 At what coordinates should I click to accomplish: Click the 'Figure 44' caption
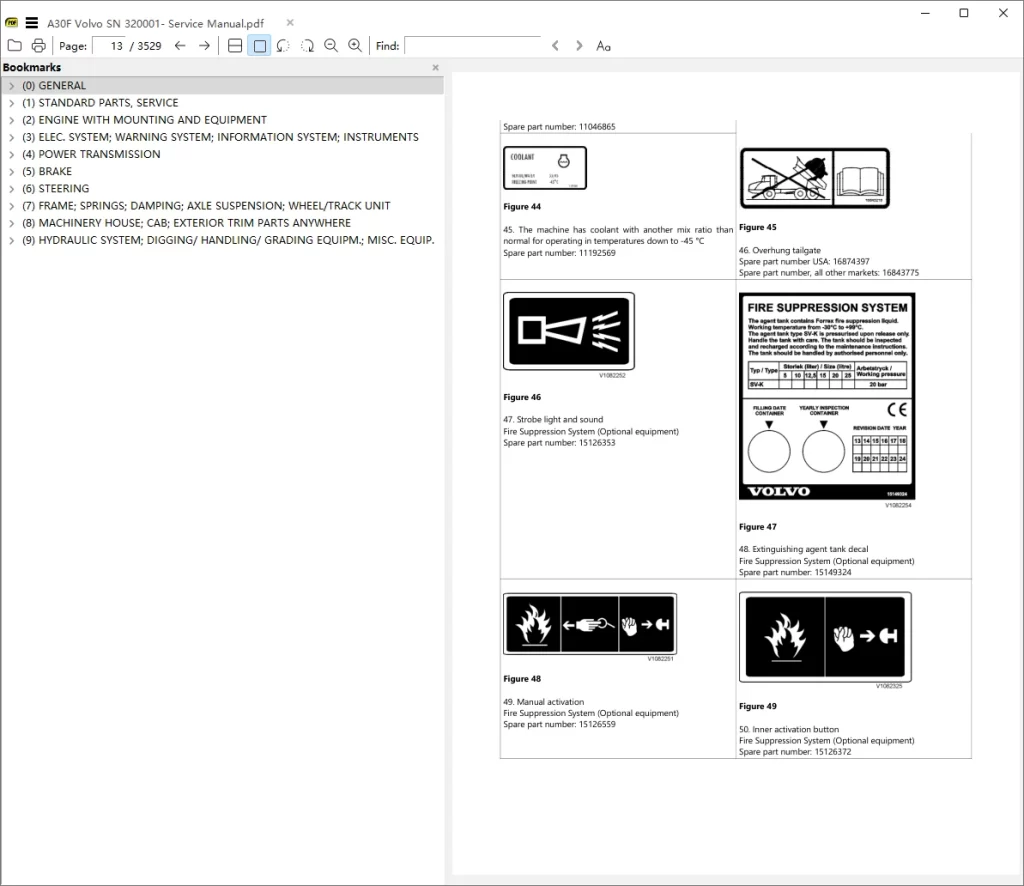[522, 207]
